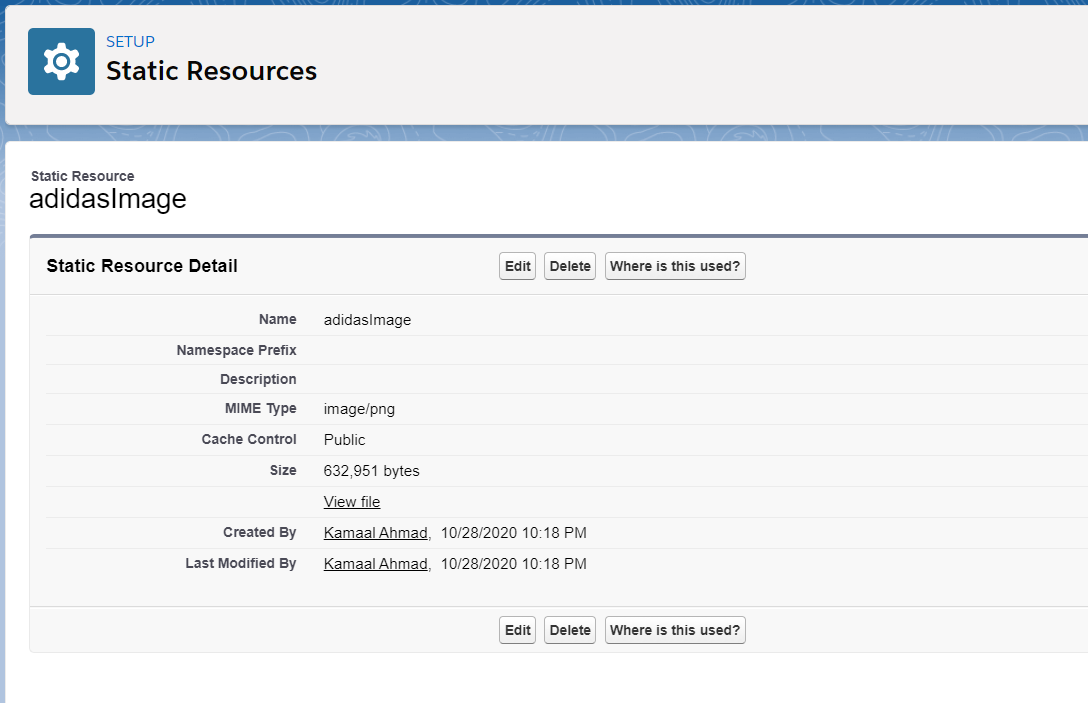The width and height of the screenshot is (1088, 703).
Task: Click the SETUP label in the header
Action: click(x=130, y=42)
